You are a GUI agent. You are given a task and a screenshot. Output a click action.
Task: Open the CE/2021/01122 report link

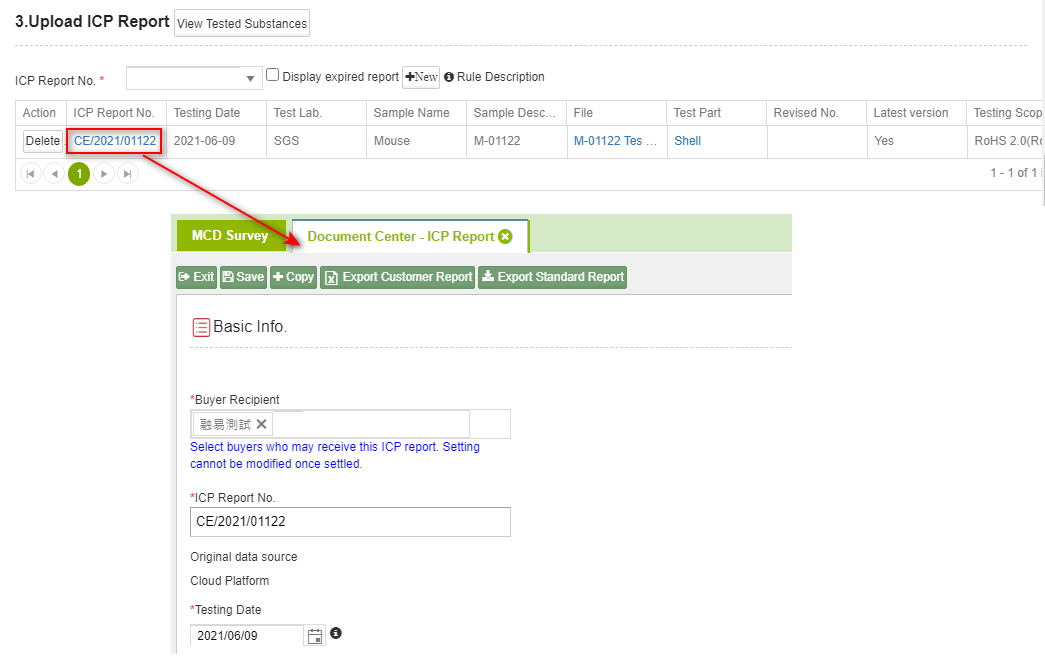coord(115,141)
